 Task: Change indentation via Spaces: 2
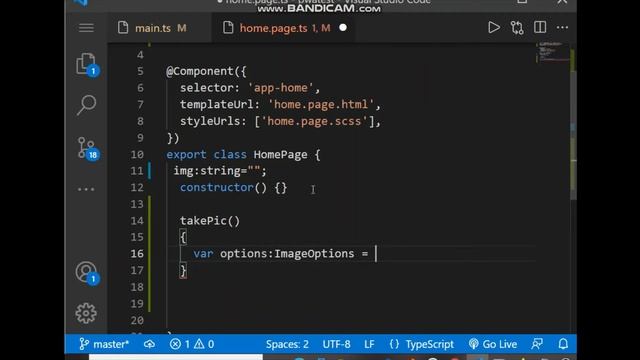pos(287,344)
